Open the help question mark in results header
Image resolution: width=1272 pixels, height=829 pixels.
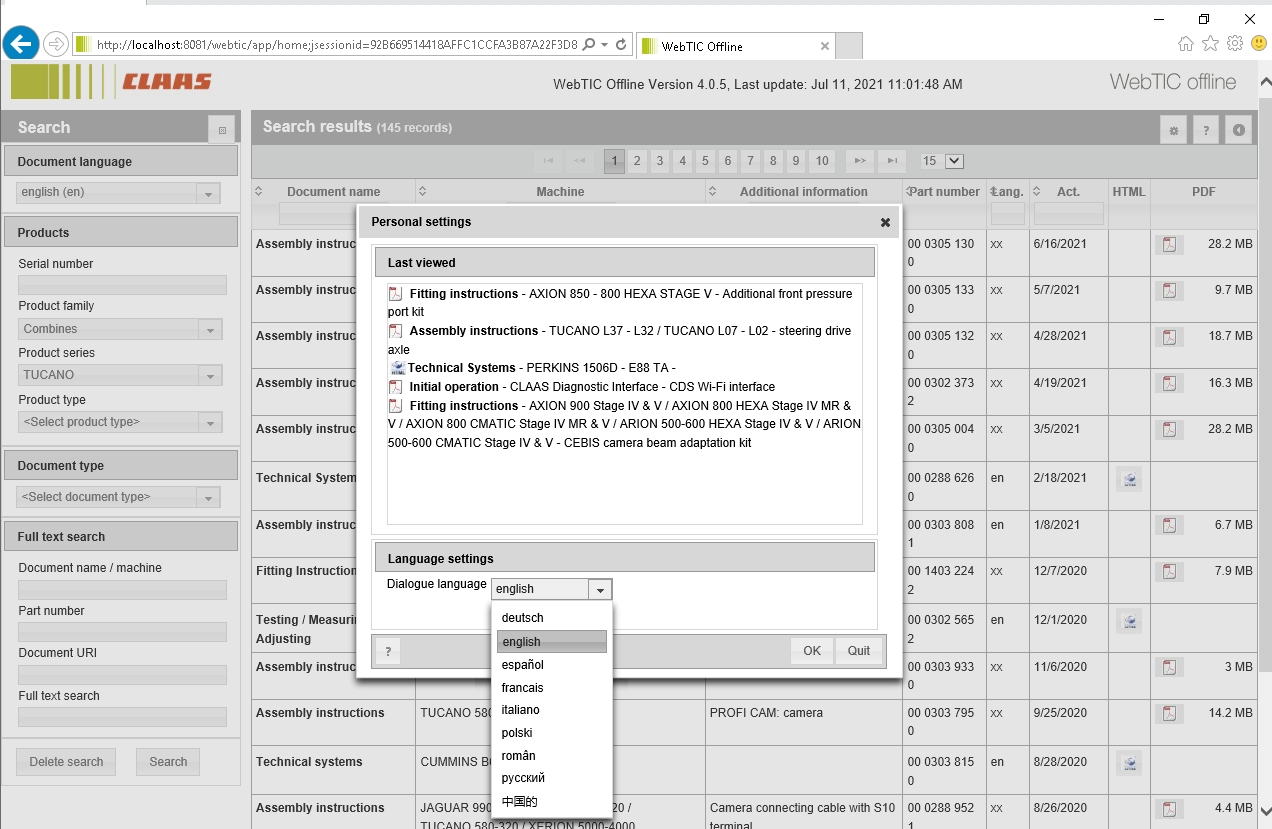click(1206, 130)
